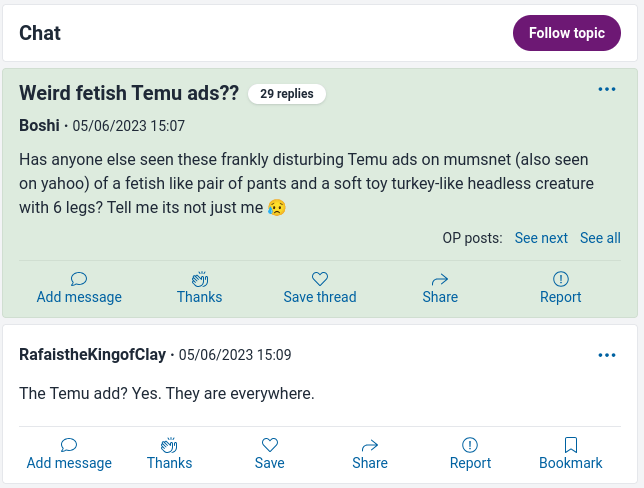644x488 pixels.
Task: Bookmark RafaistheKingofClay's reply
Action: click(570, 445)
